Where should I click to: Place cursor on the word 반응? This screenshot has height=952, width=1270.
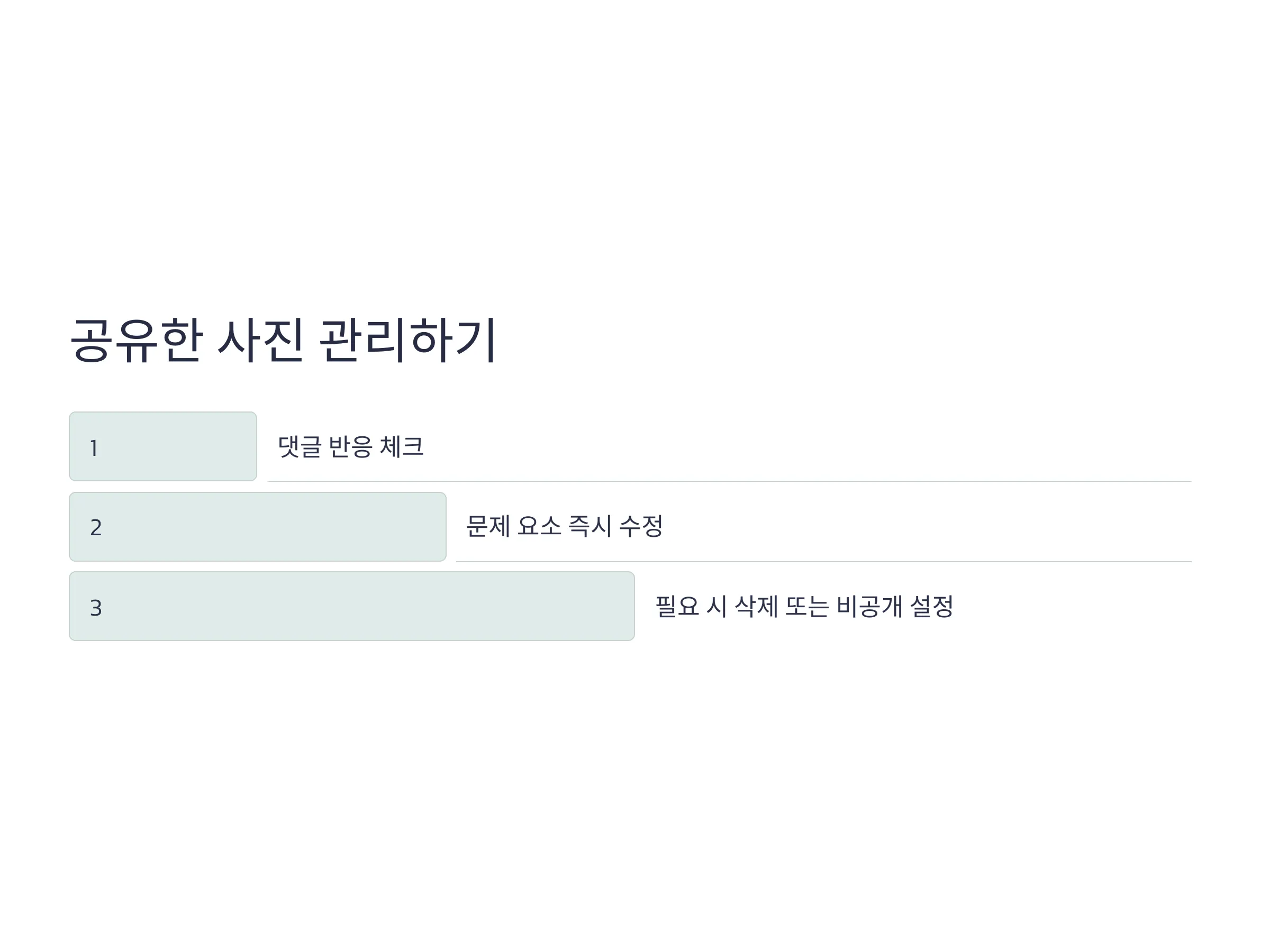(x=351, y=446)
